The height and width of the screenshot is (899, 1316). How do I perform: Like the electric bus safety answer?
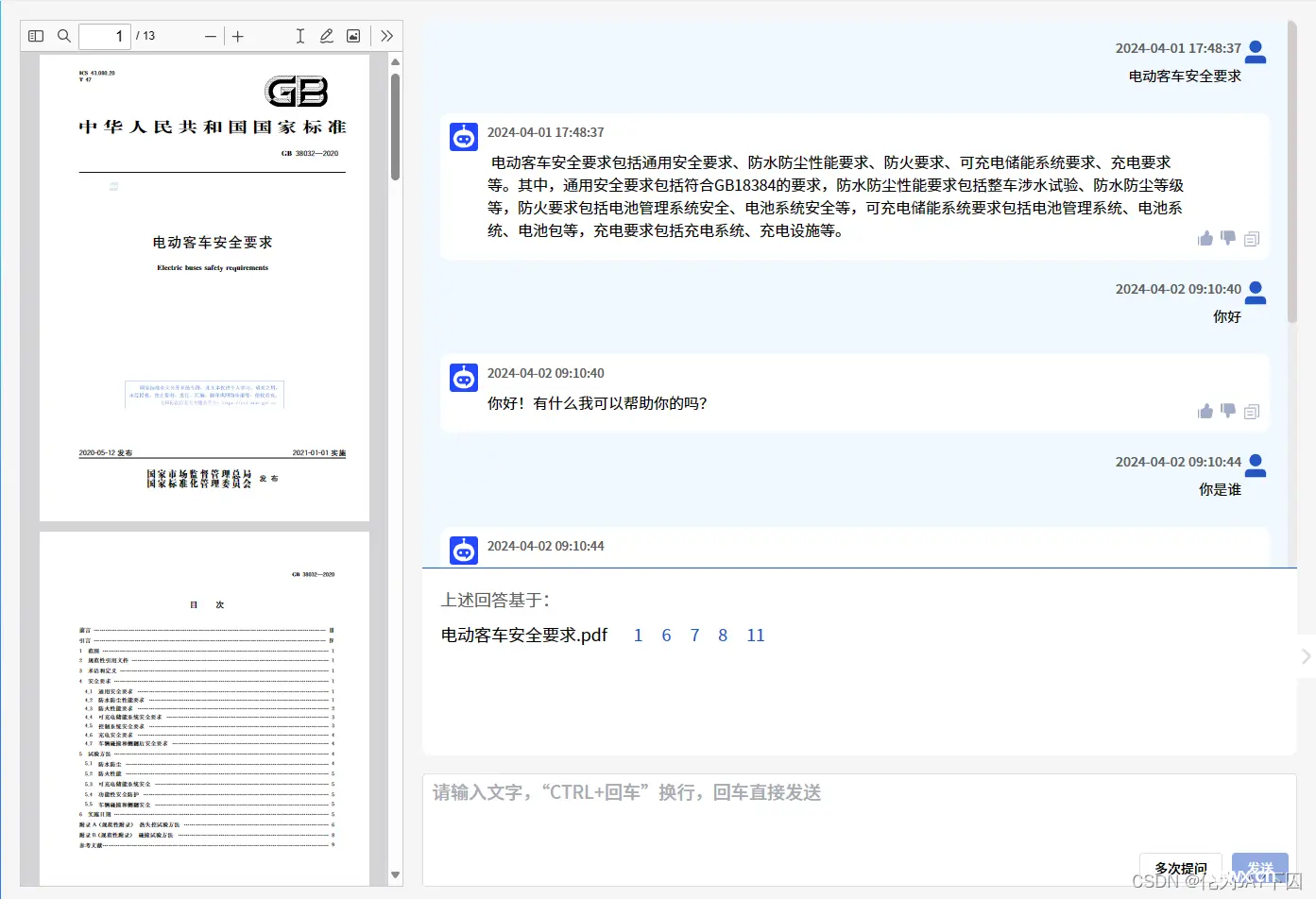pyautogui.click(x=1205, y=239)
